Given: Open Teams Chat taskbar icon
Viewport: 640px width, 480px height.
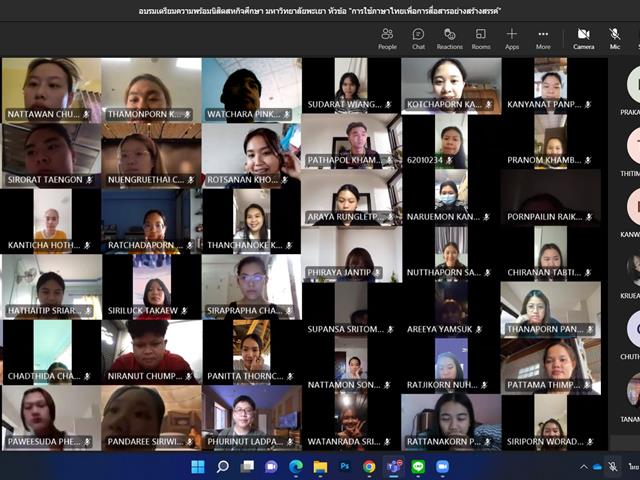Looking at the screenshot, I should tap(271, 467).
